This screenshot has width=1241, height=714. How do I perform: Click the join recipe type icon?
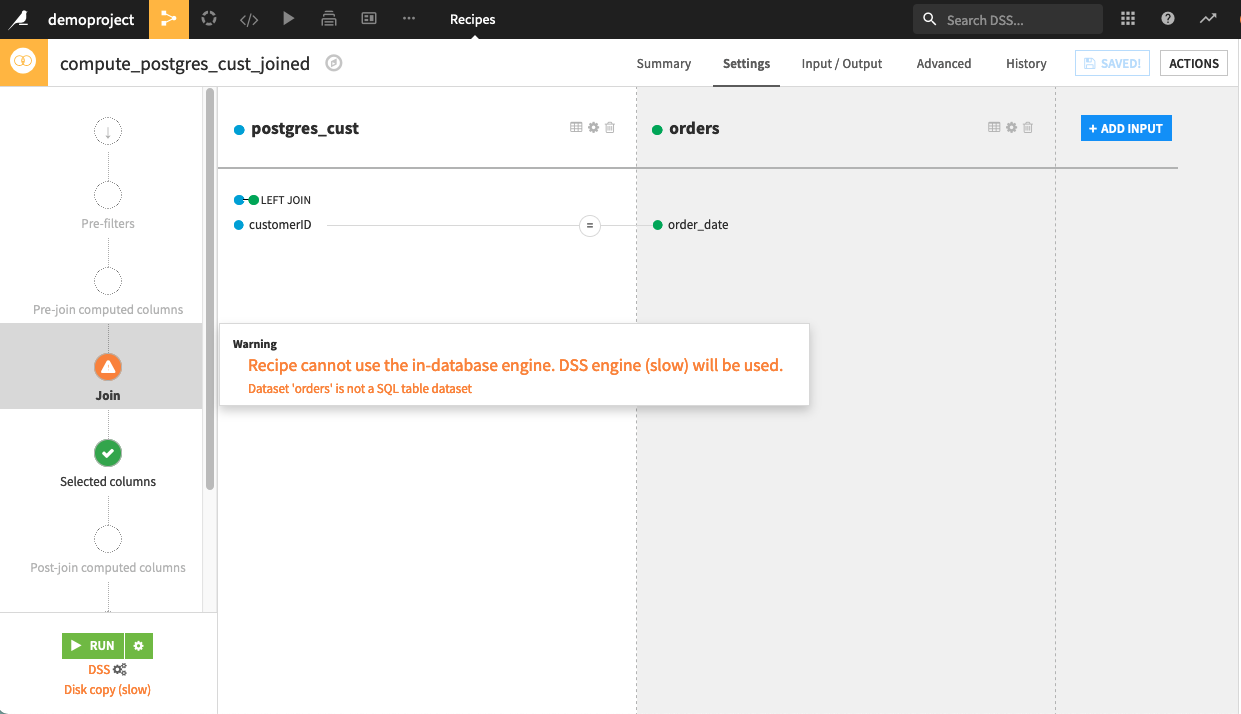pos(23,62)
